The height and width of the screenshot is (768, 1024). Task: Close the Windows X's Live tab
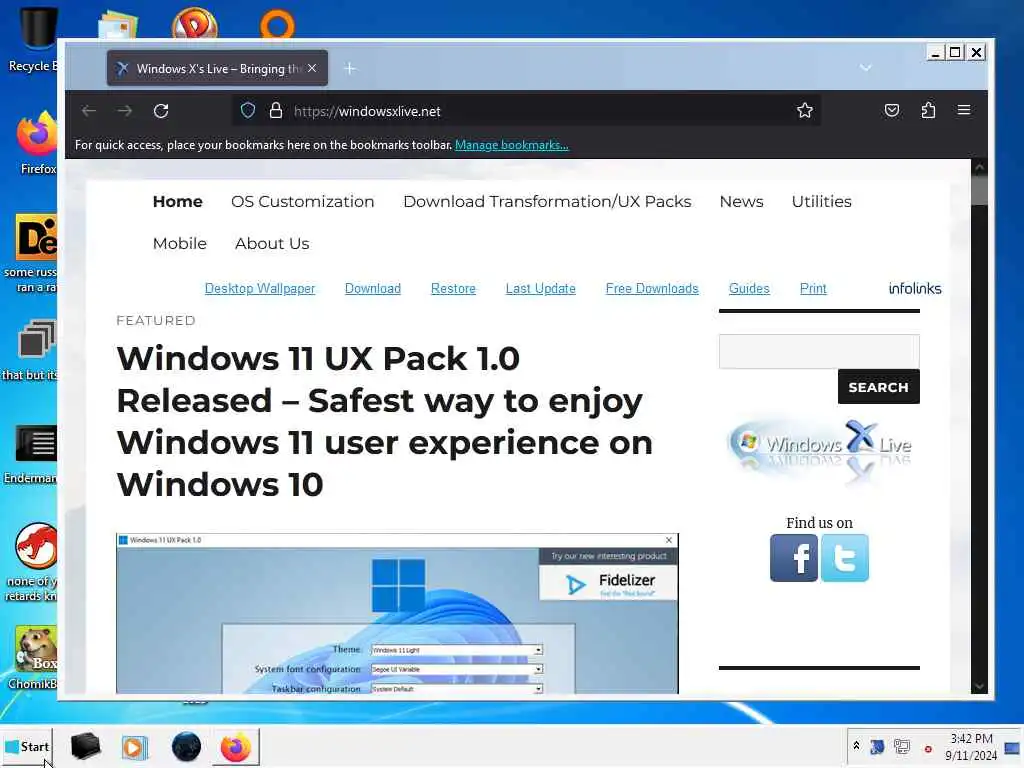[312, 68]
